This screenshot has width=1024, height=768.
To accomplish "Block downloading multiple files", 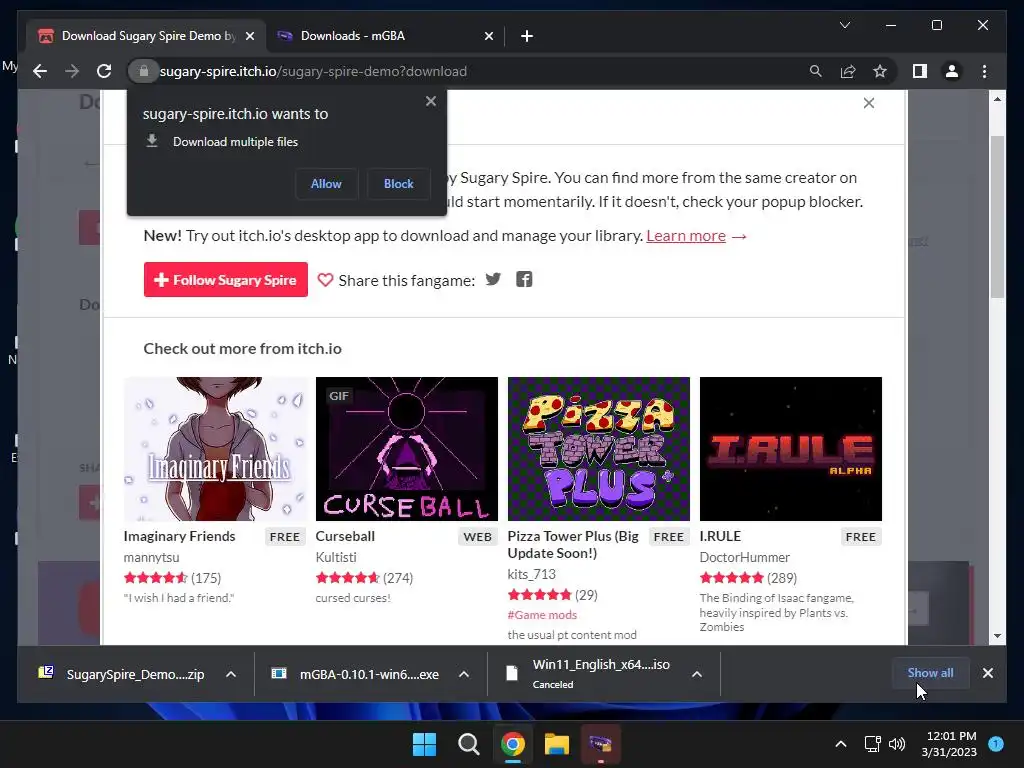I will click(398, 184).
